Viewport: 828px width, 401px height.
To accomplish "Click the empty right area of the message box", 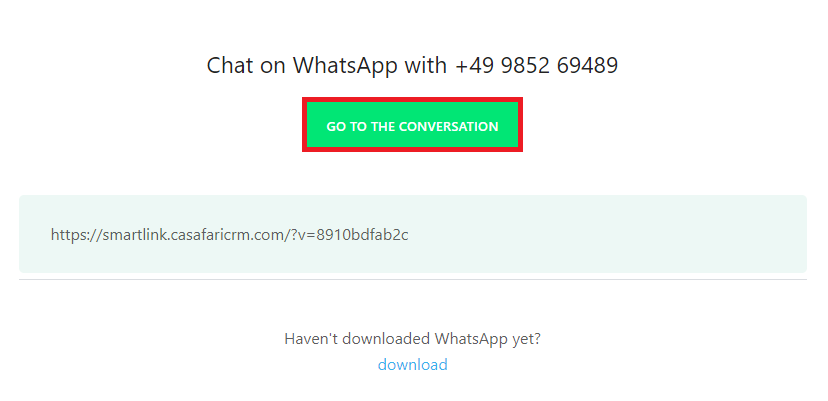I will [607, 234].
